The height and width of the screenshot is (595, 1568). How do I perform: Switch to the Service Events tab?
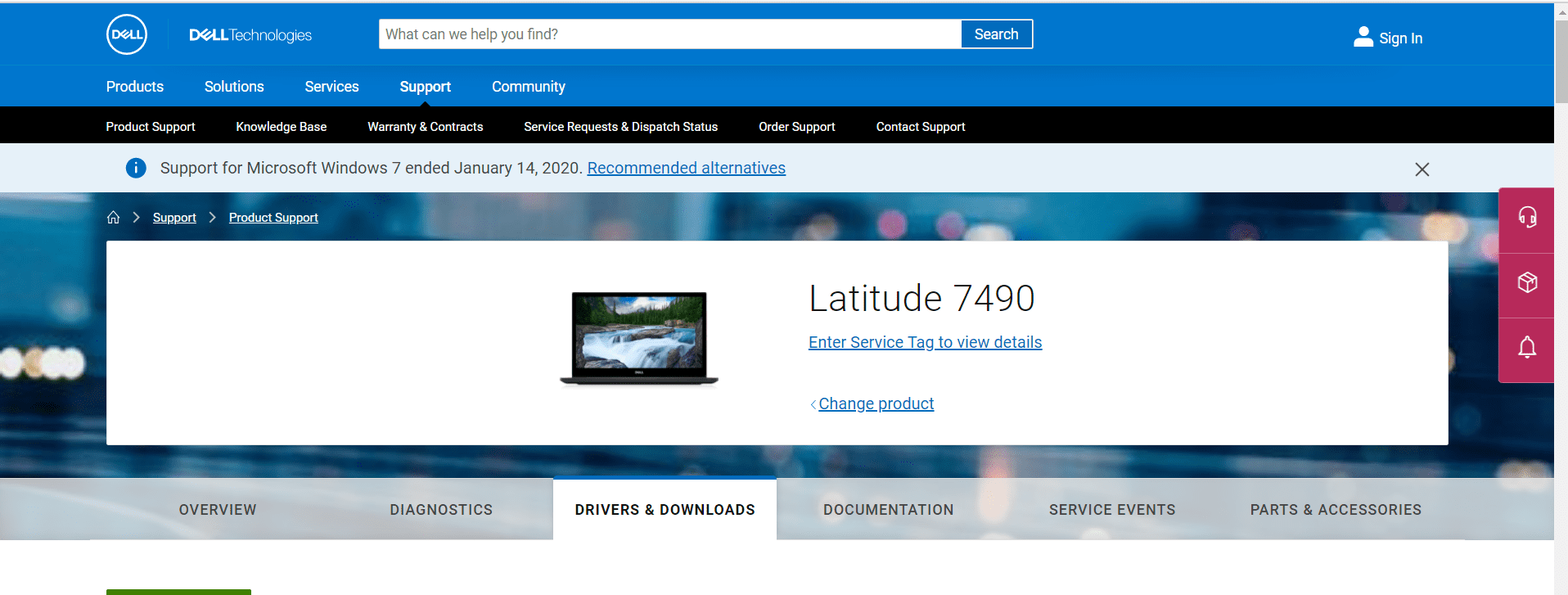(x=1112, y=510)
